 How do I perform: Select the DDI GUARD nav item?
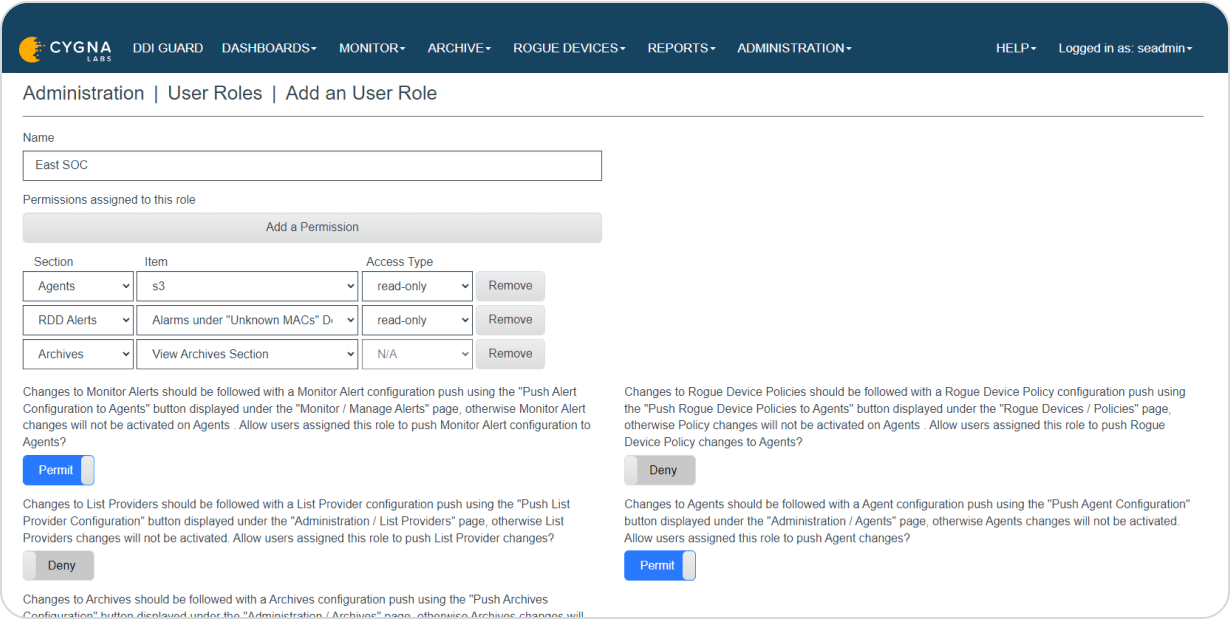[167, 47]
